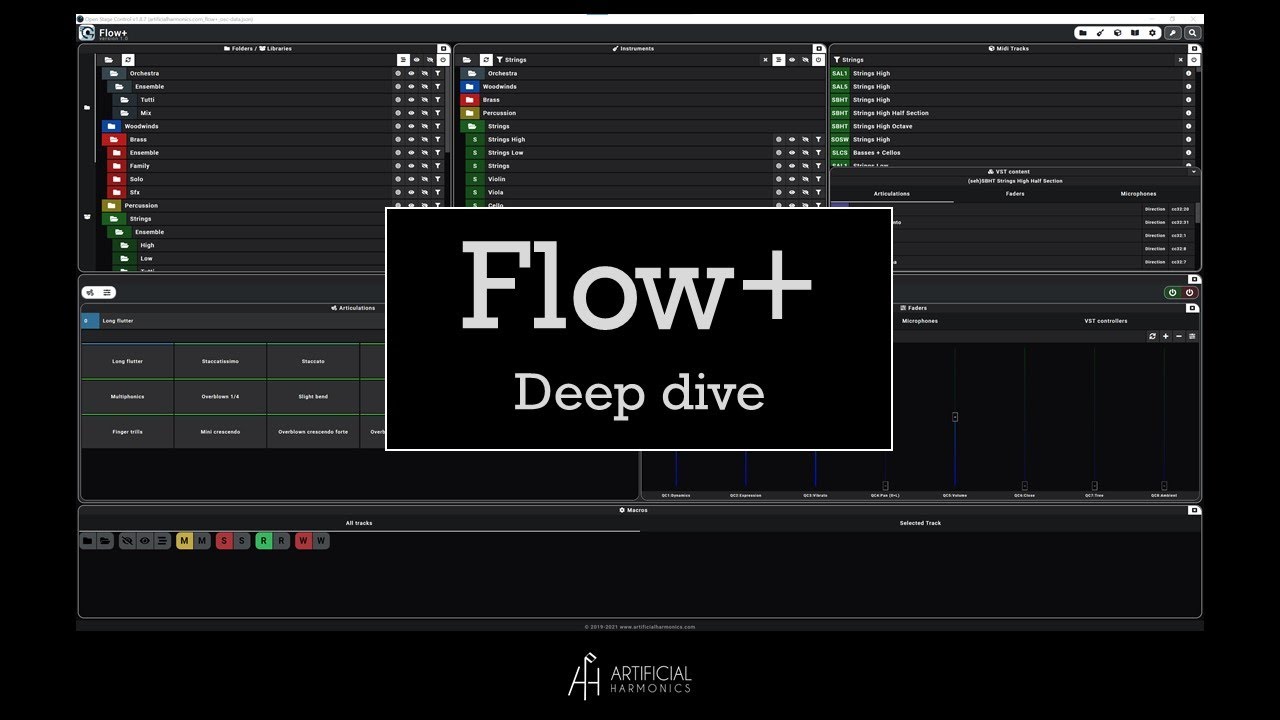Open the VST controllers tab

click(x=1105, y=321)
